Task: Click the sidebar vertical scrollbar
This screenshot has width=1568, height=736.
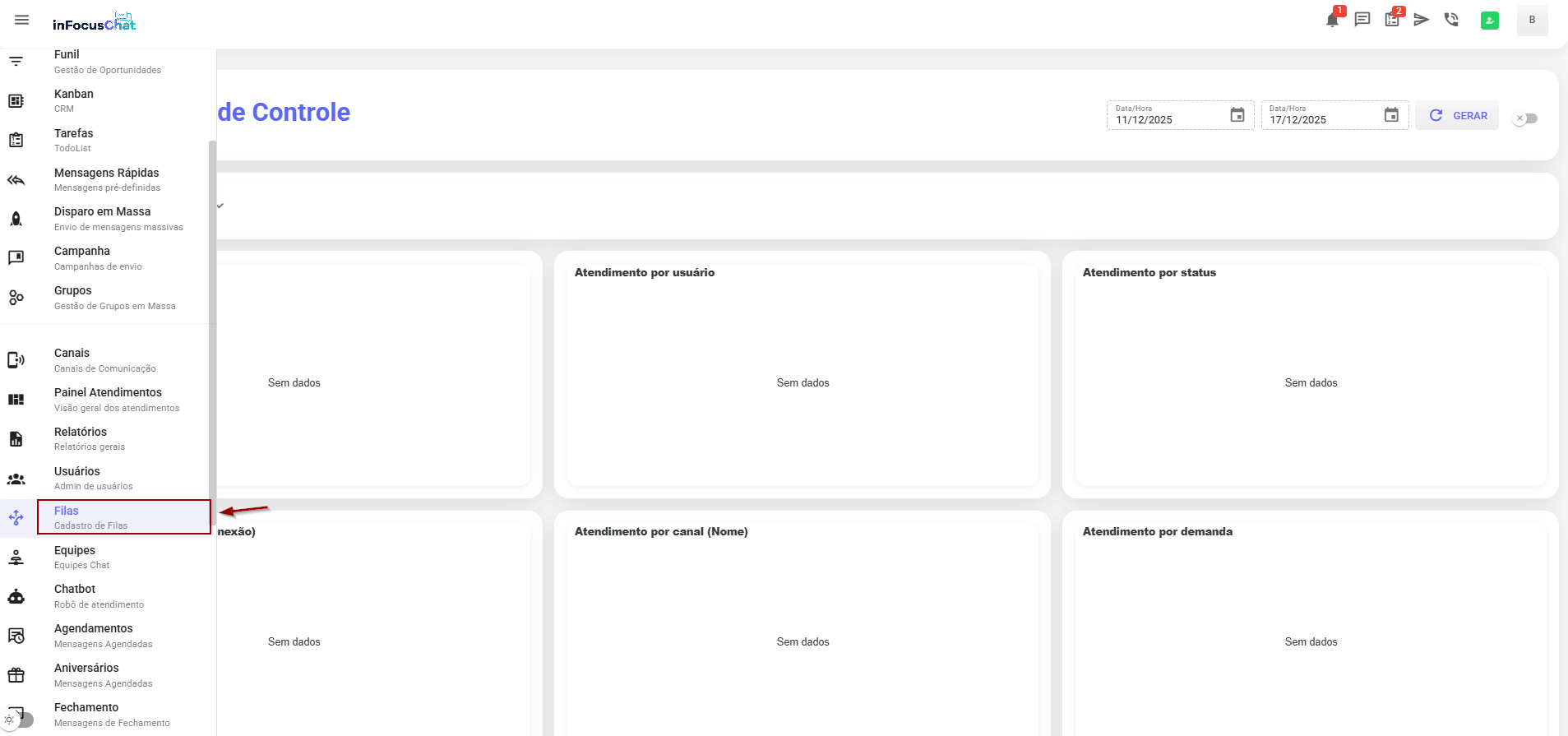Action: tap(212, 329)
